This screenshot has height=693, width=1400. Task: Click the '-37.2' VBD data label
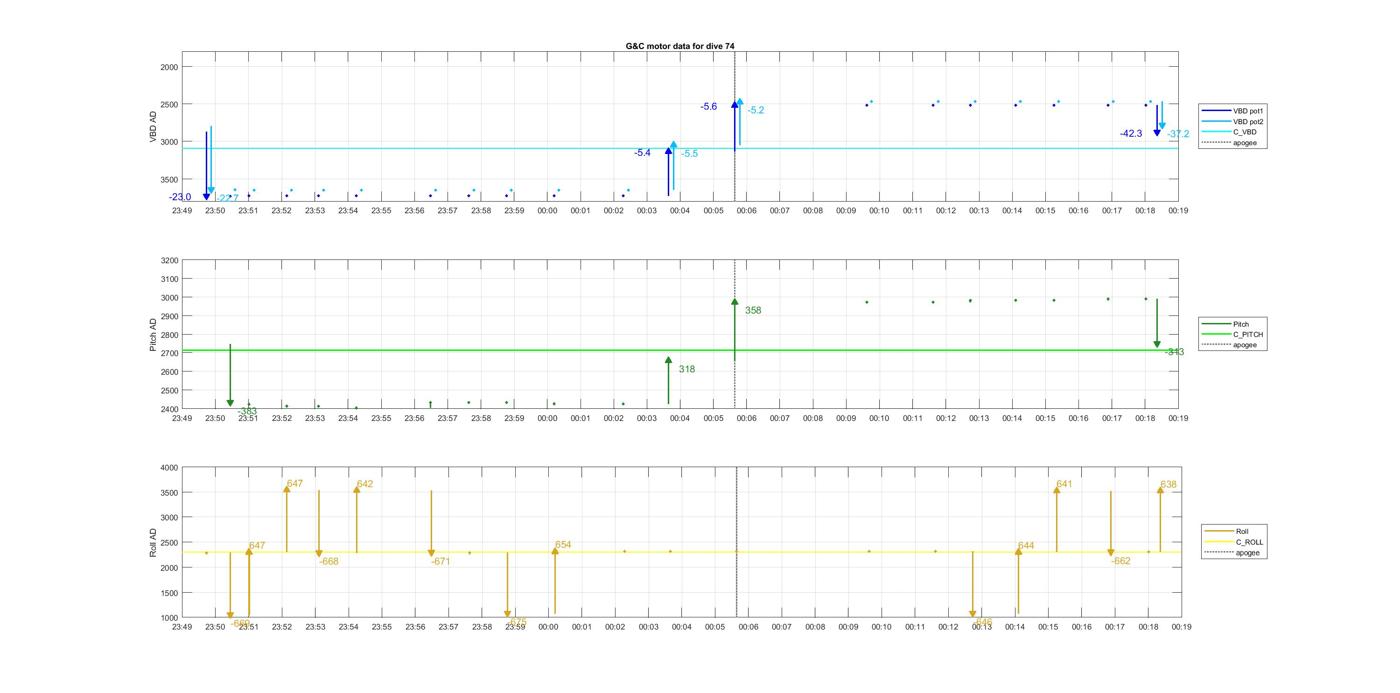(x=1179, y=134)
